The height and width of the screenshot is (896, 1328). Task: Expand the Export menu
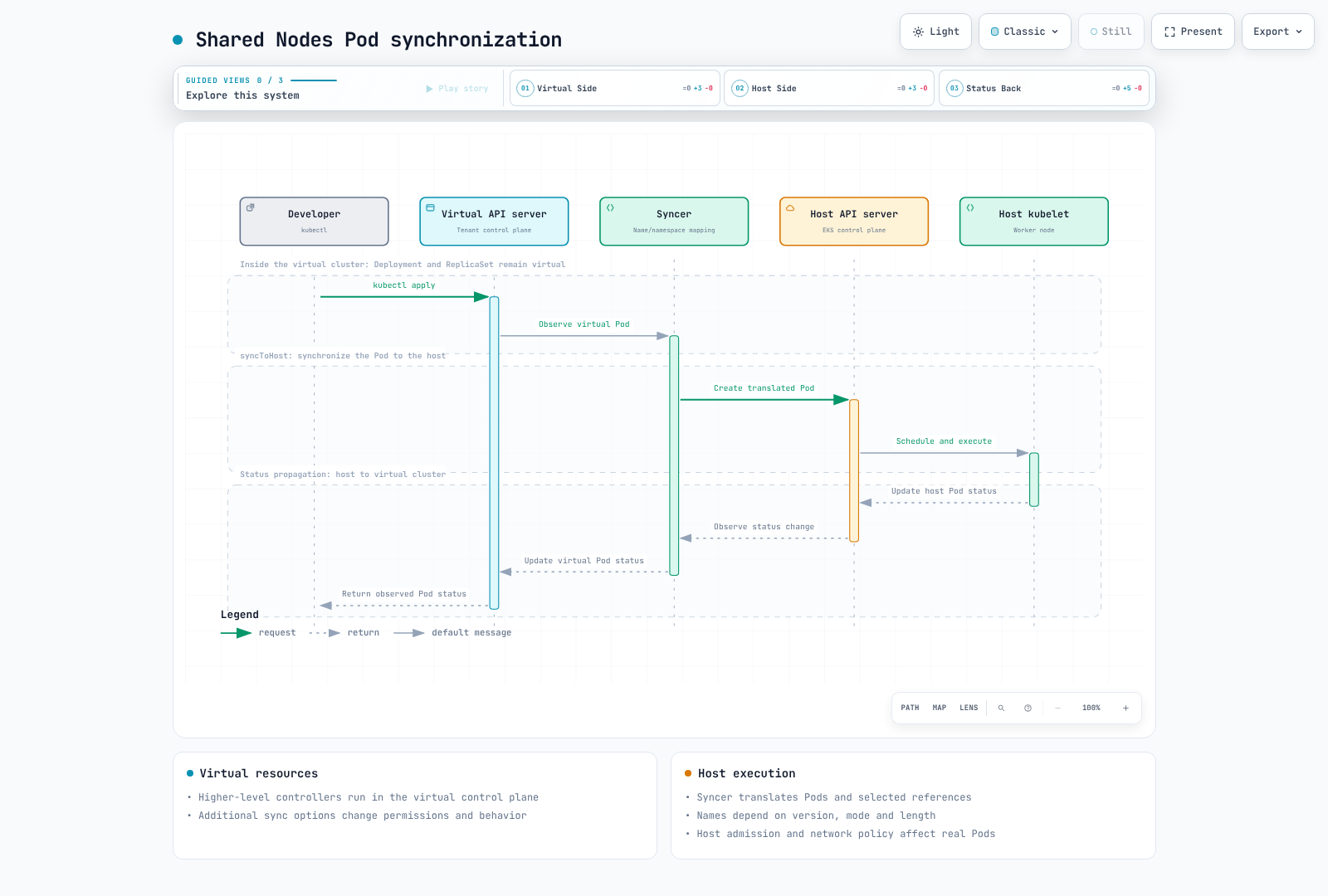pos(1278,32)
